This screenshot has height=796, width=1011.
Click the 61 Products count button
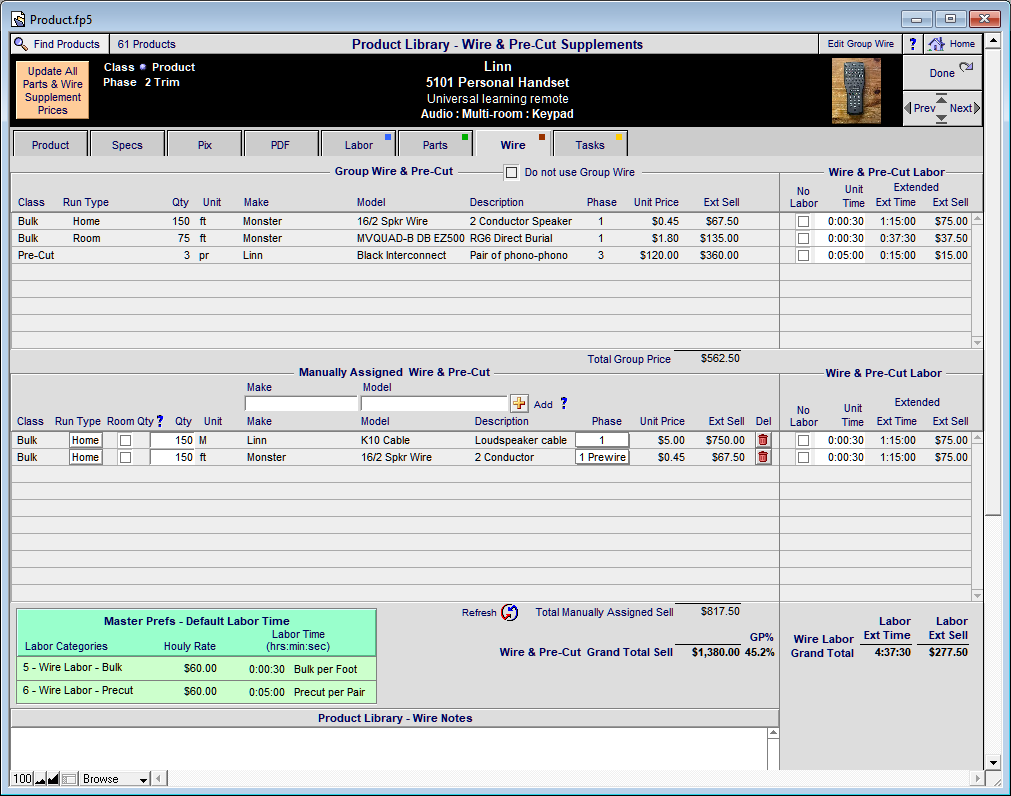coord(146,44)
